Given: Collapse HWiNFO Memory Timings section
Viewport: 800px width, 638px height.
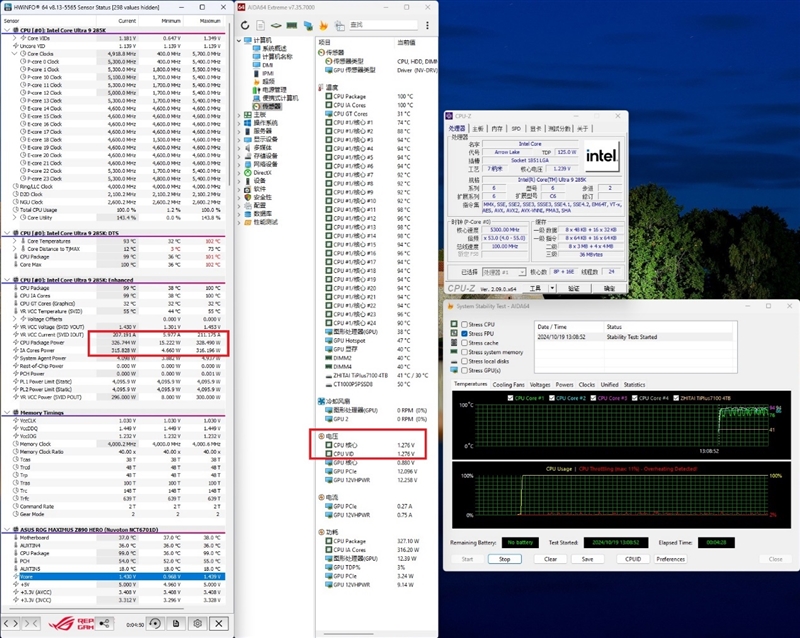Looking at the screenshot, I should (x=7, y=412).
